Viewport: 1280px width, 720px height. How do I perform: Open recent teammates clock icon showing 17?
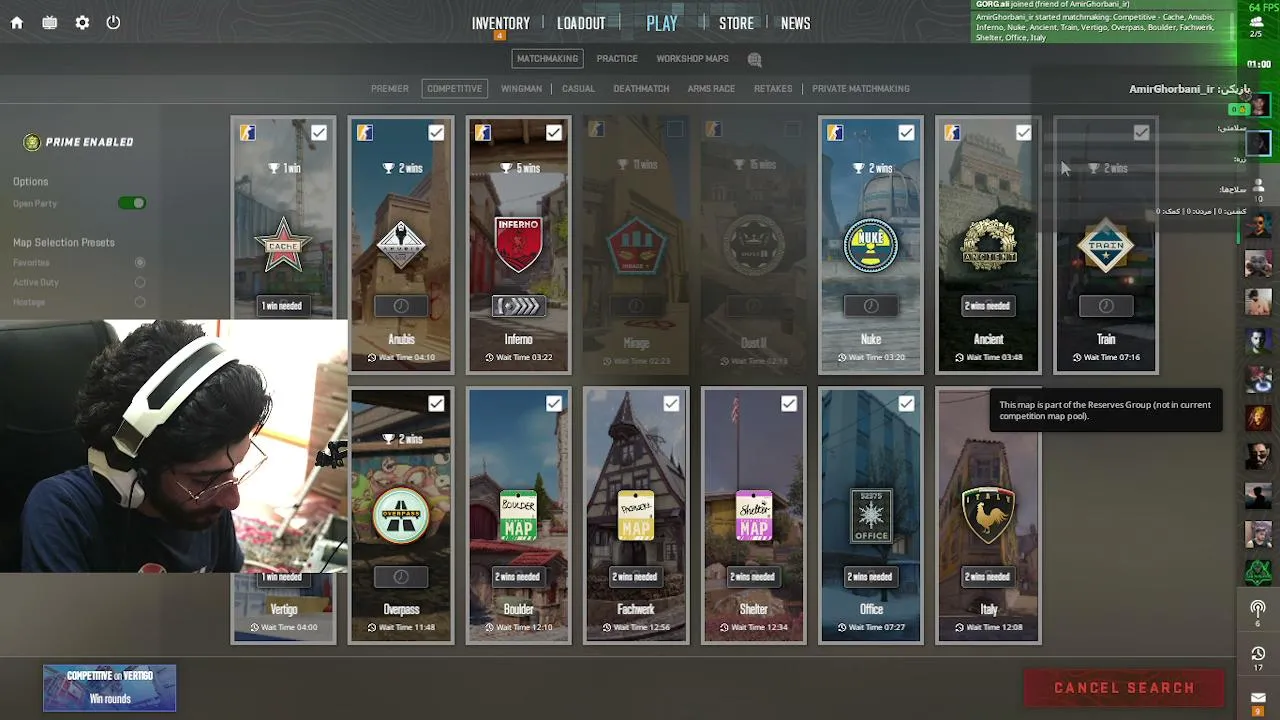1258,658
